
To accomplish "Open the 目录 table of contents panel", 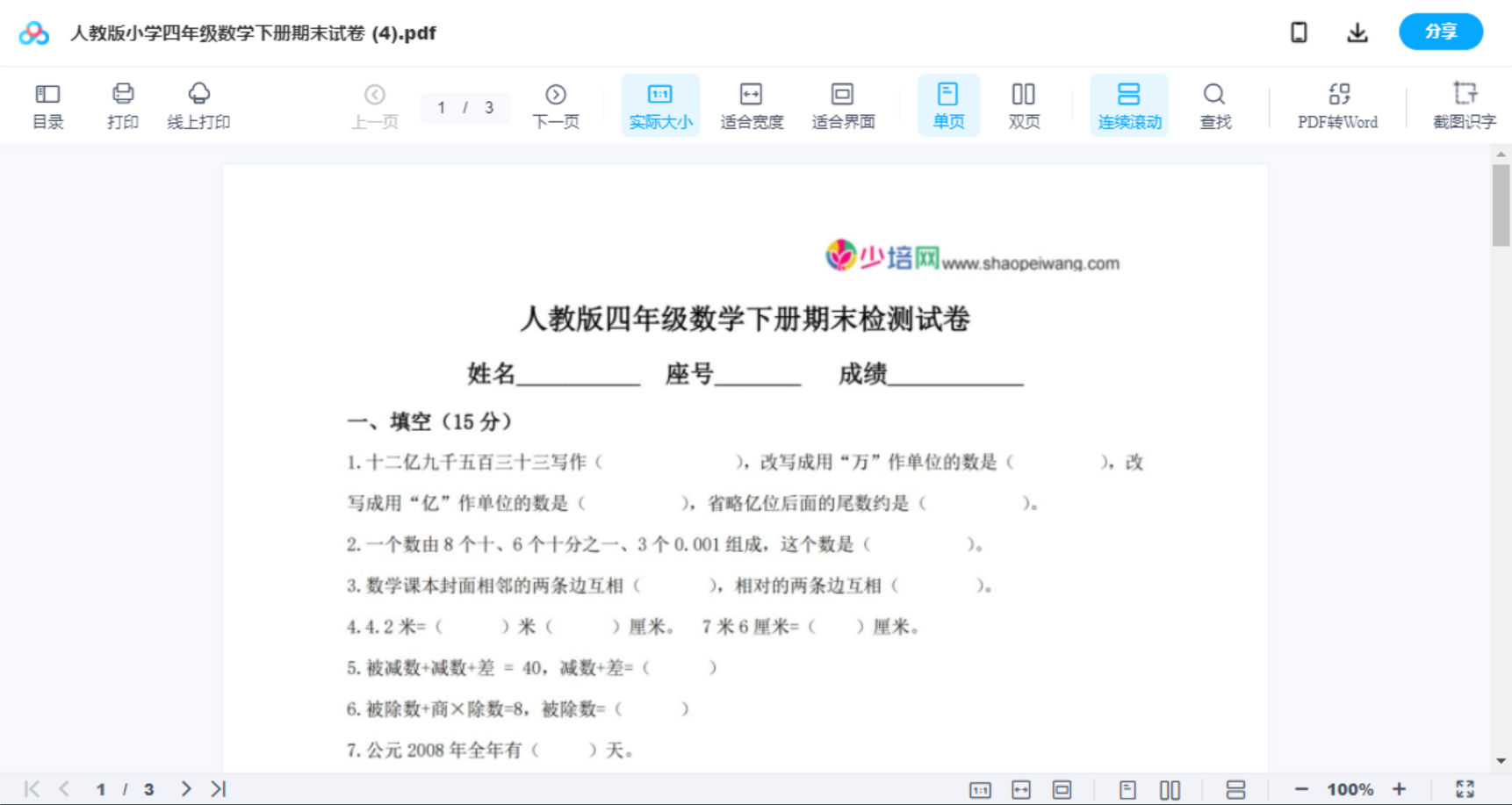I will click(x=47, y=106).
